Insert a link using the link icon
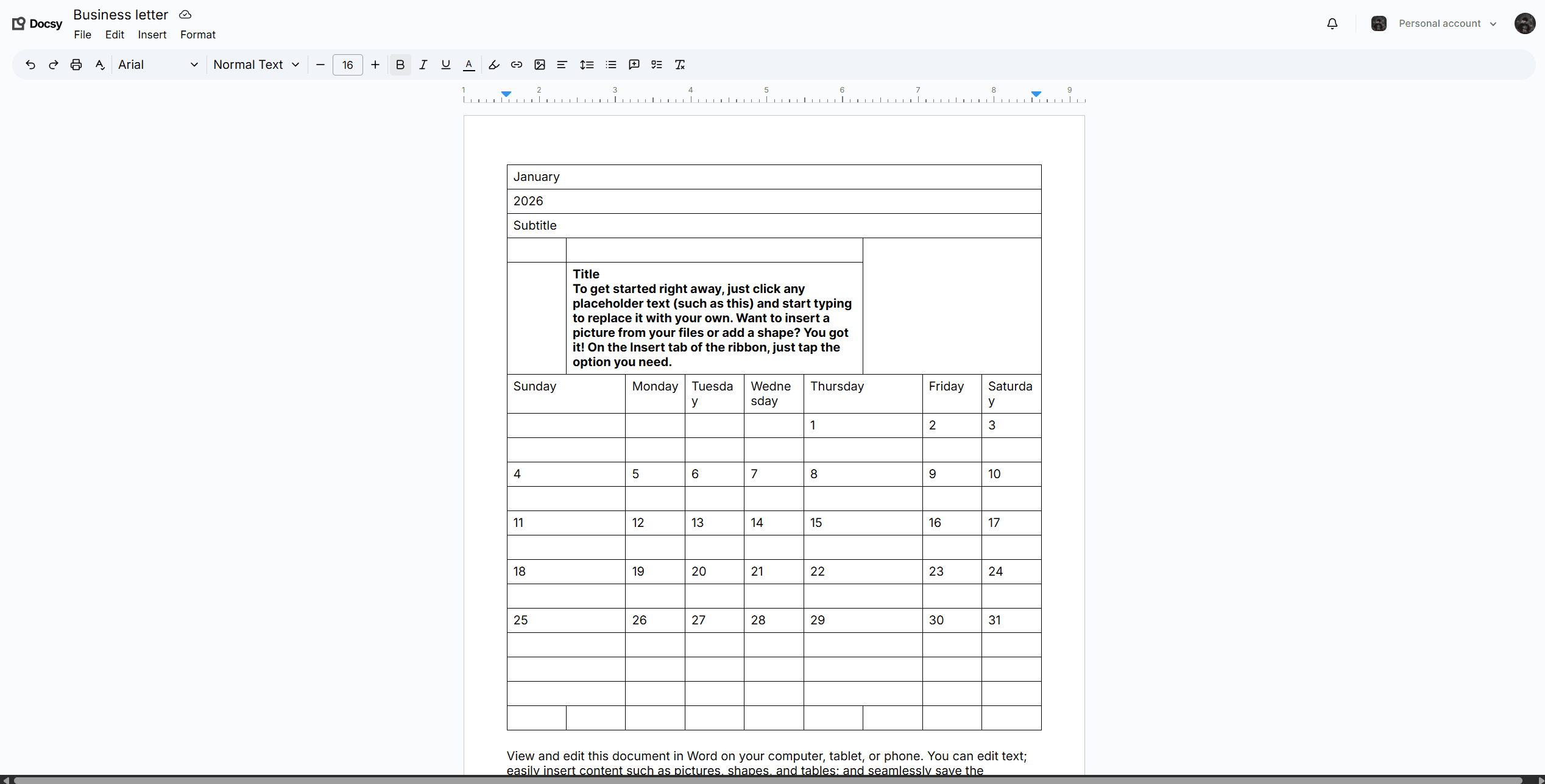Viewport: 1545px width, 784px height. [x=517, y=65]
